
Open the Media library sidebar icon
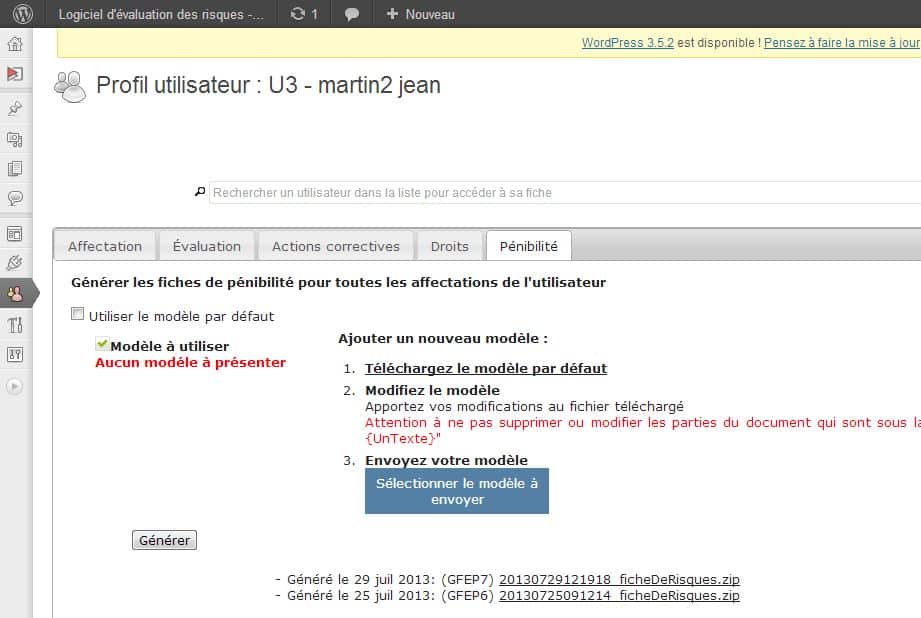(x=15, y=139)
